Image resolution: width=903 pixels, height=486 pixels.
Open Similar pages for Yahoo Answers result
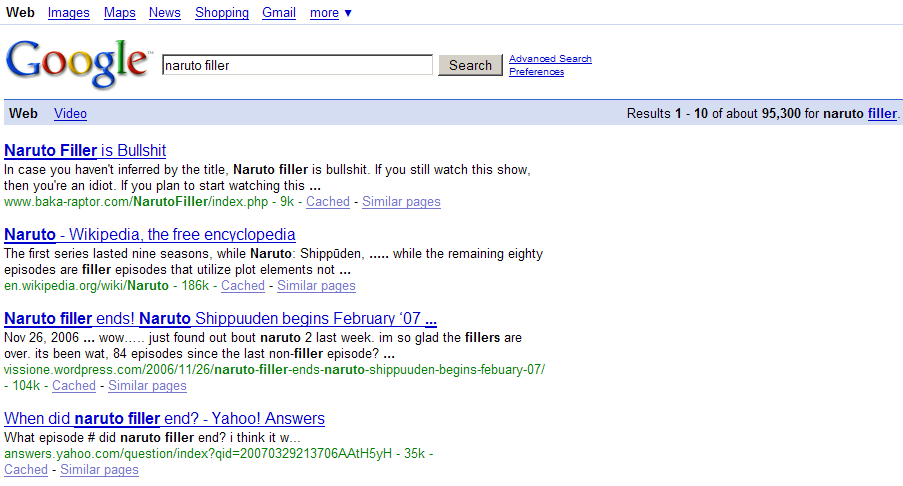tap(99, 470)
